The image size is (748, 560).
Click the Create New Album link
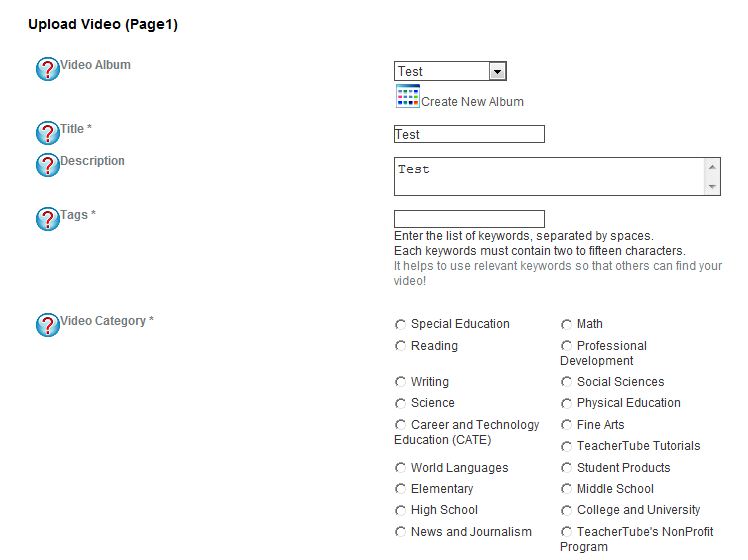coord(472,102)
